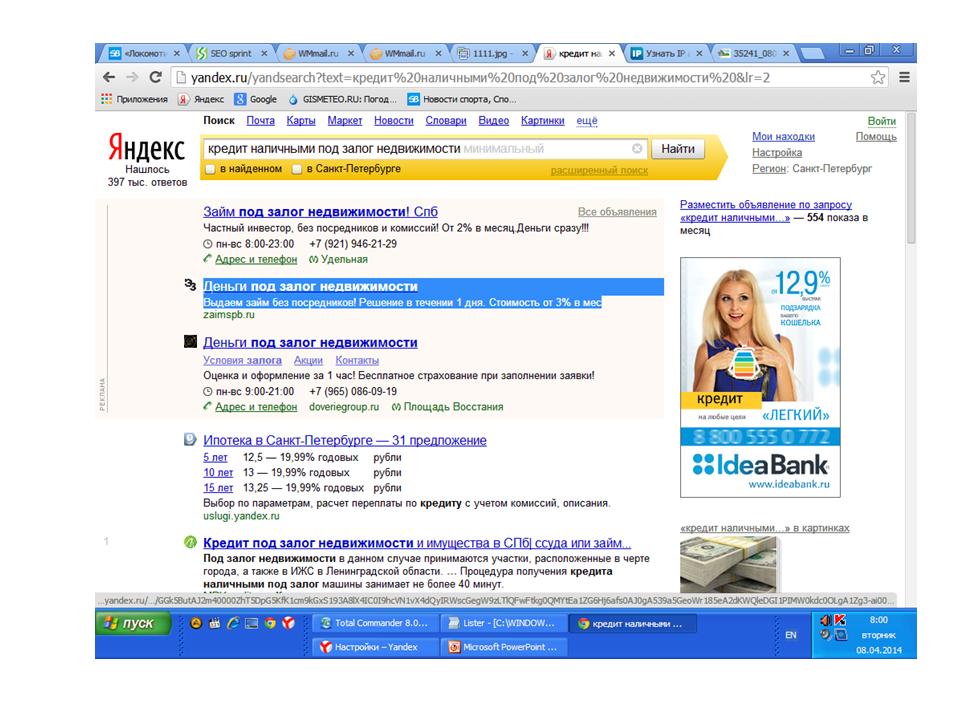Open 'расширенный поиск' advanced search
Viewport: 960px width, 720px height.
click(599, 170)
